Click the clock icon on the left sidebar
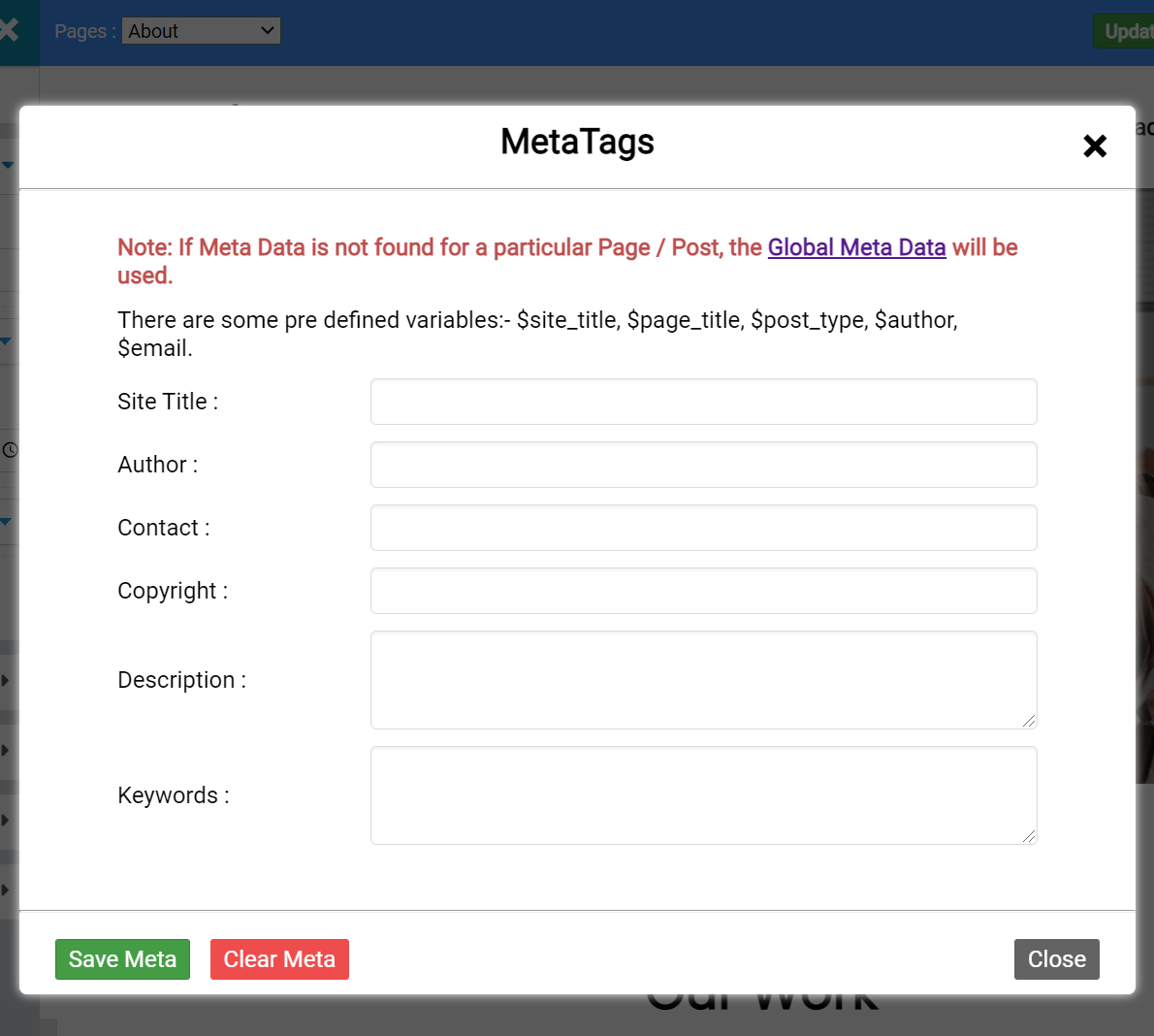 point(10,450)
